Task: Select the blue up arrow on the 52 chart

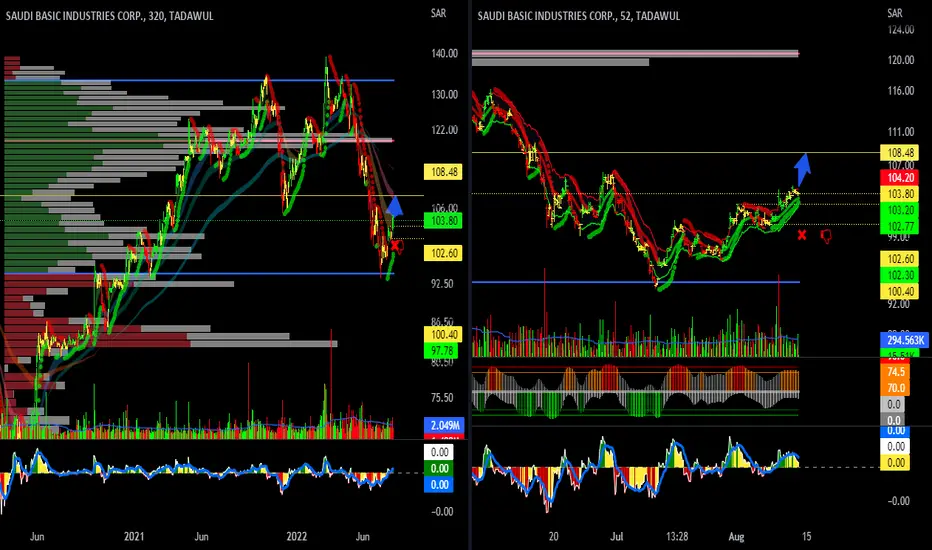Action: pos(802,169)
